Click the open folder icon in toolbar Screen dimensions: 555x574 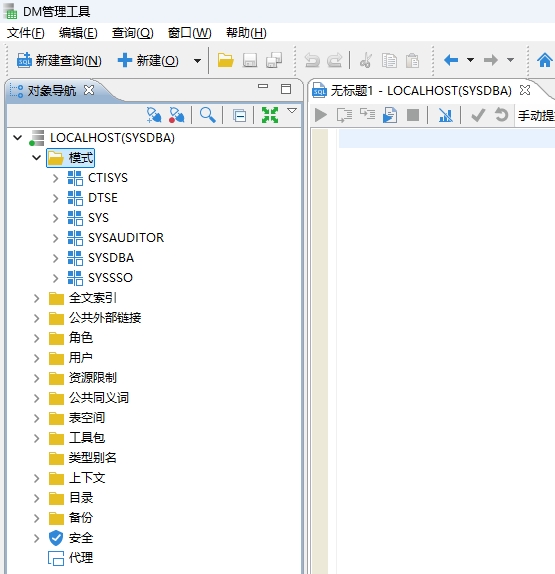click(226, 60)
